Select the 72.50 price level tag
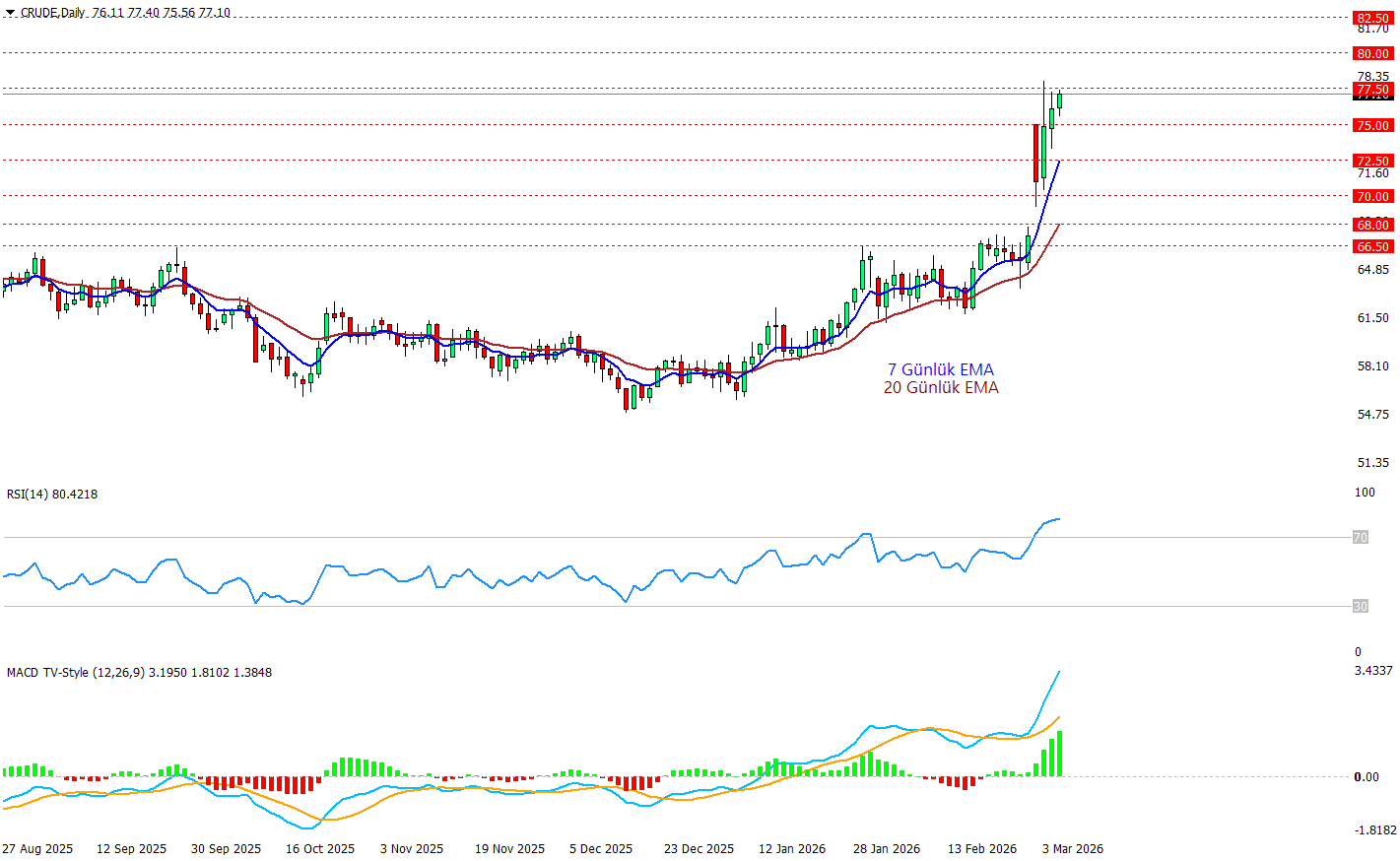Image resolution: width=1400 pixels, height=861 pixels. click(x=1371, y=161)
